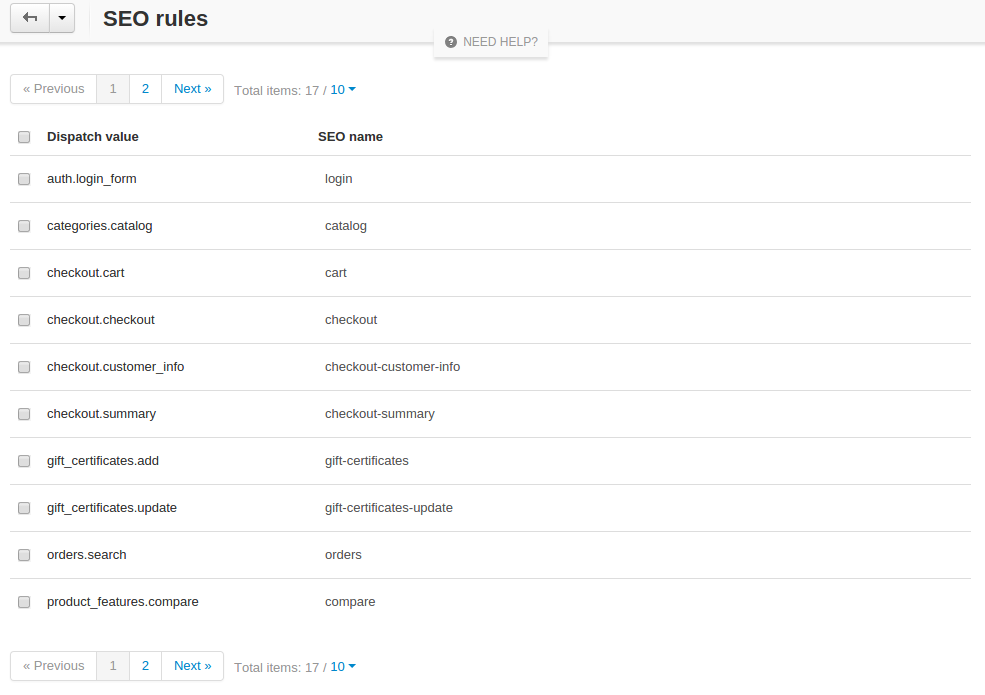
Task: Enable the checkout.customer_info row checkbox
Action: point(24,367)
